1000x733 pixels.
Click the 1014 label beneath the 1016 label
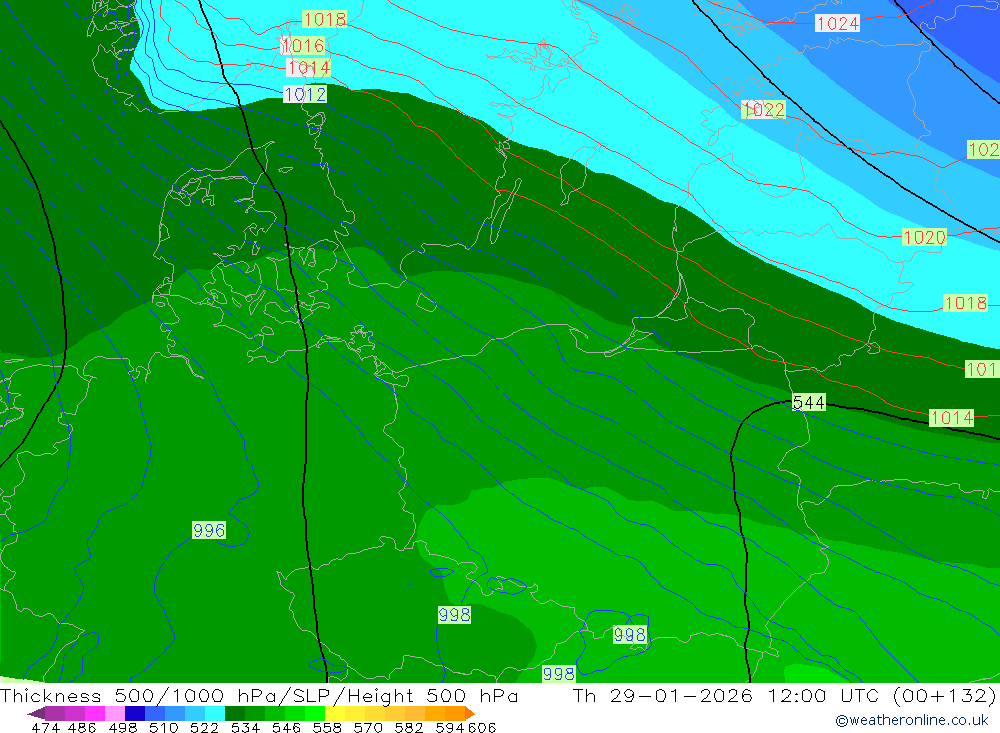click(x=309, y=68)
